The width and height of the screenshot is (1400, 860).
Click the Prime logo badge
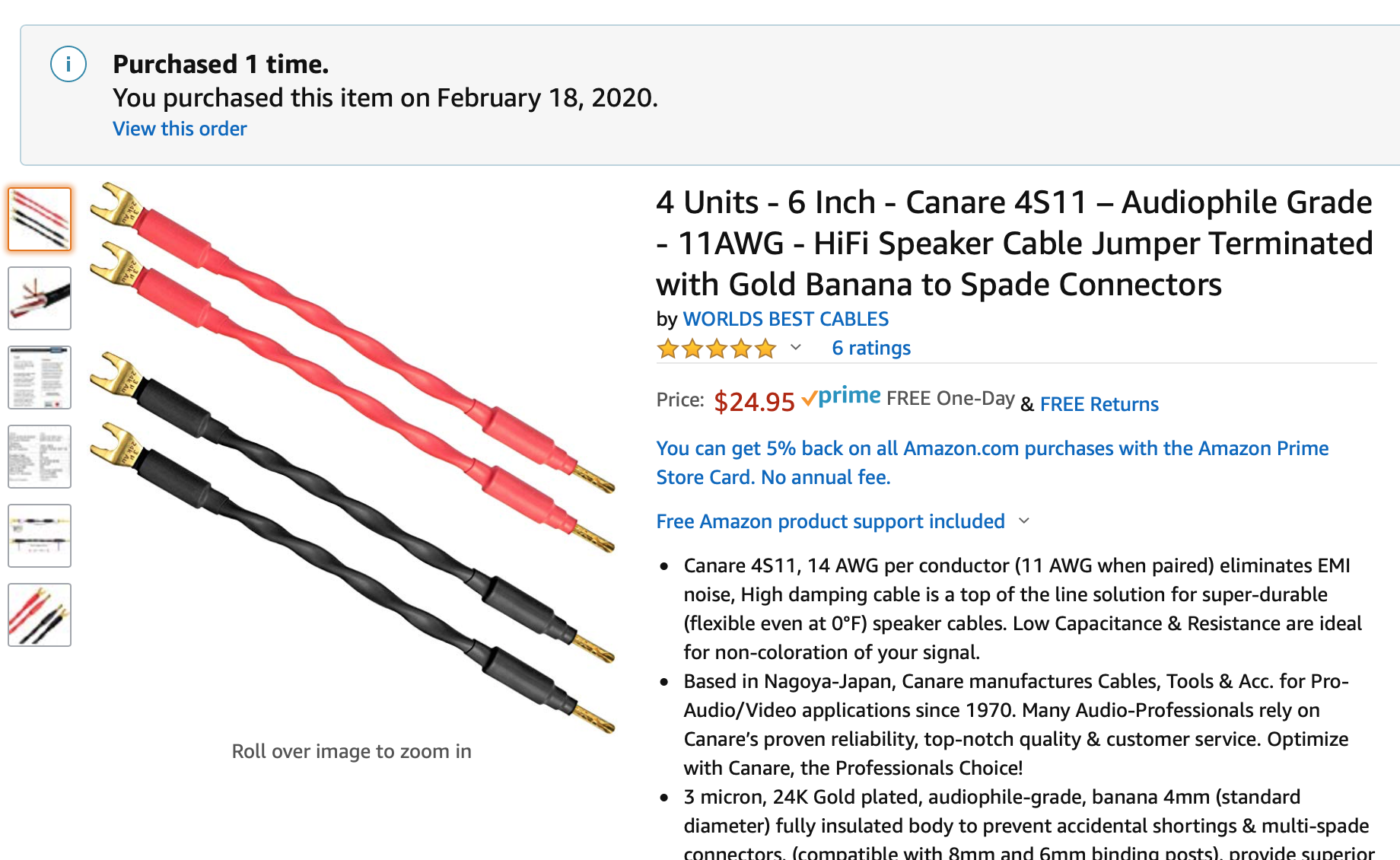[x=842, y=397]
